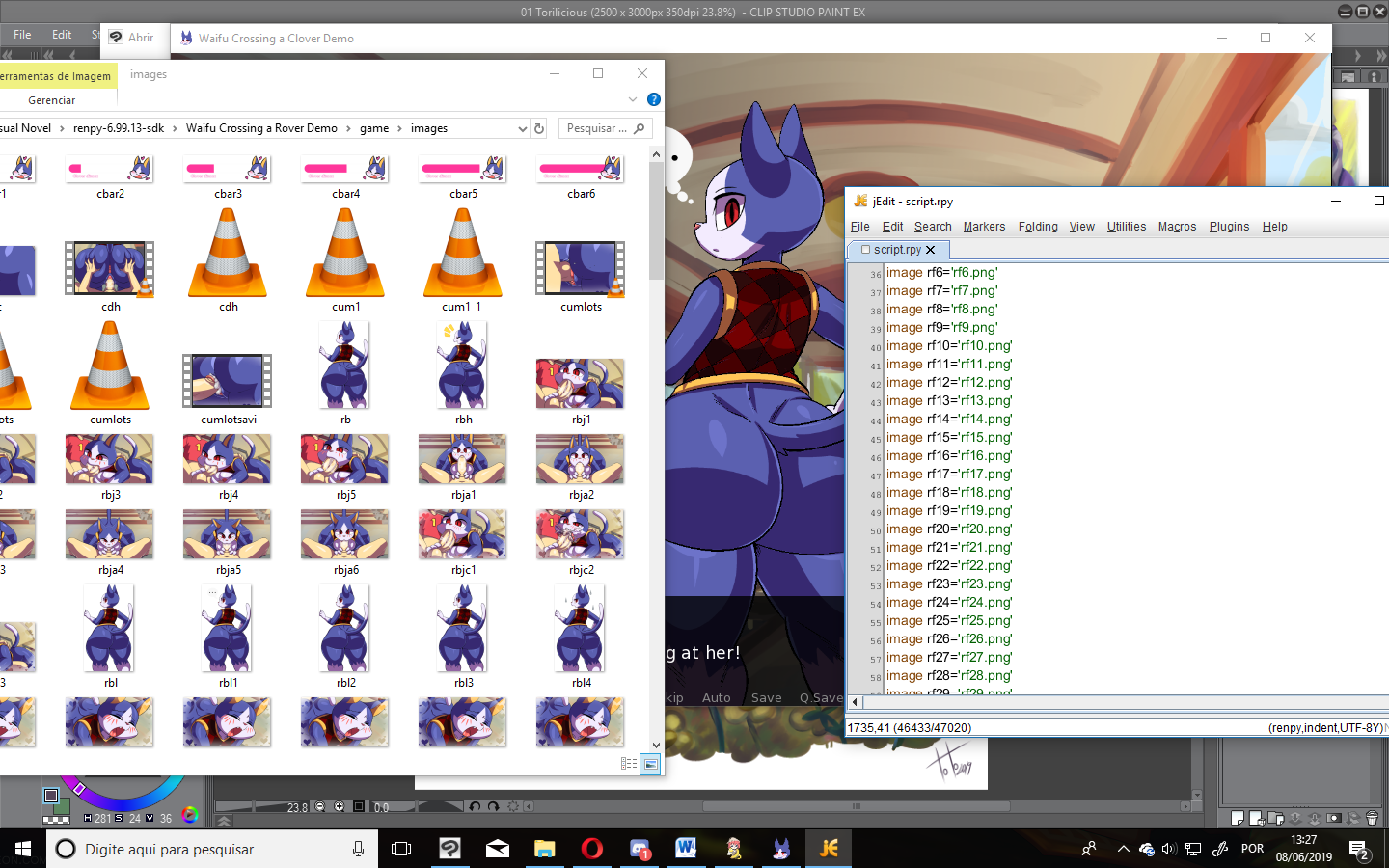Screen dimensions: 1389x868
Task: Select the transparent color swatch in Clip Studio
Action: point(56,820)
